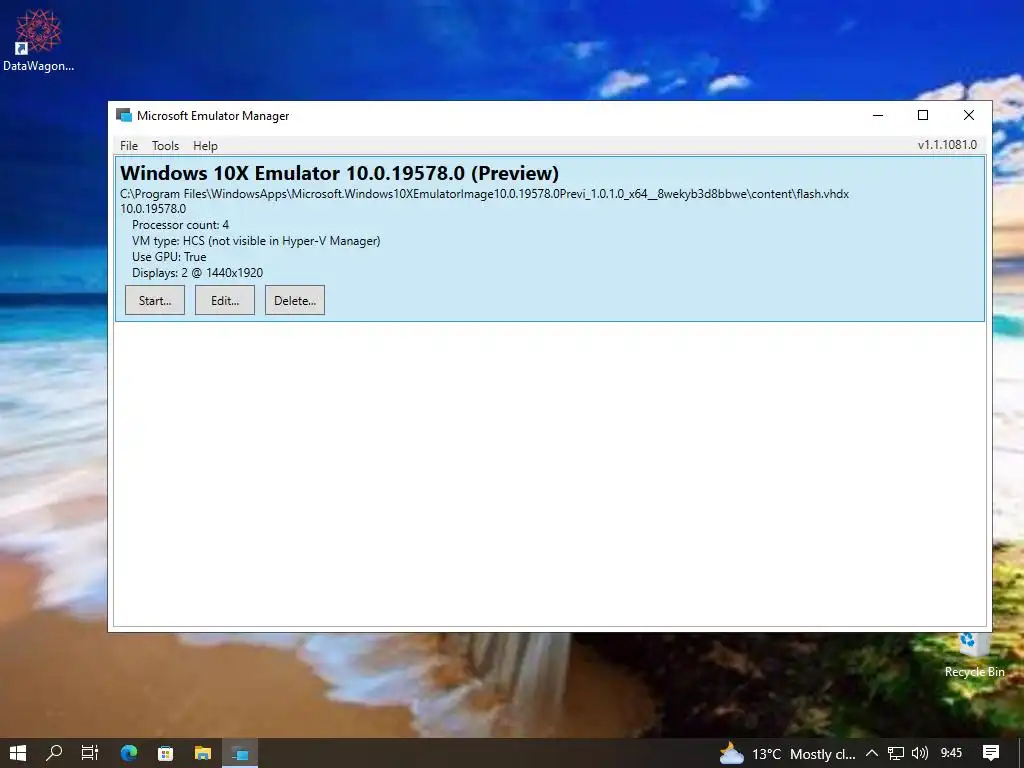Open the Windows Start menu

point(18,754)
